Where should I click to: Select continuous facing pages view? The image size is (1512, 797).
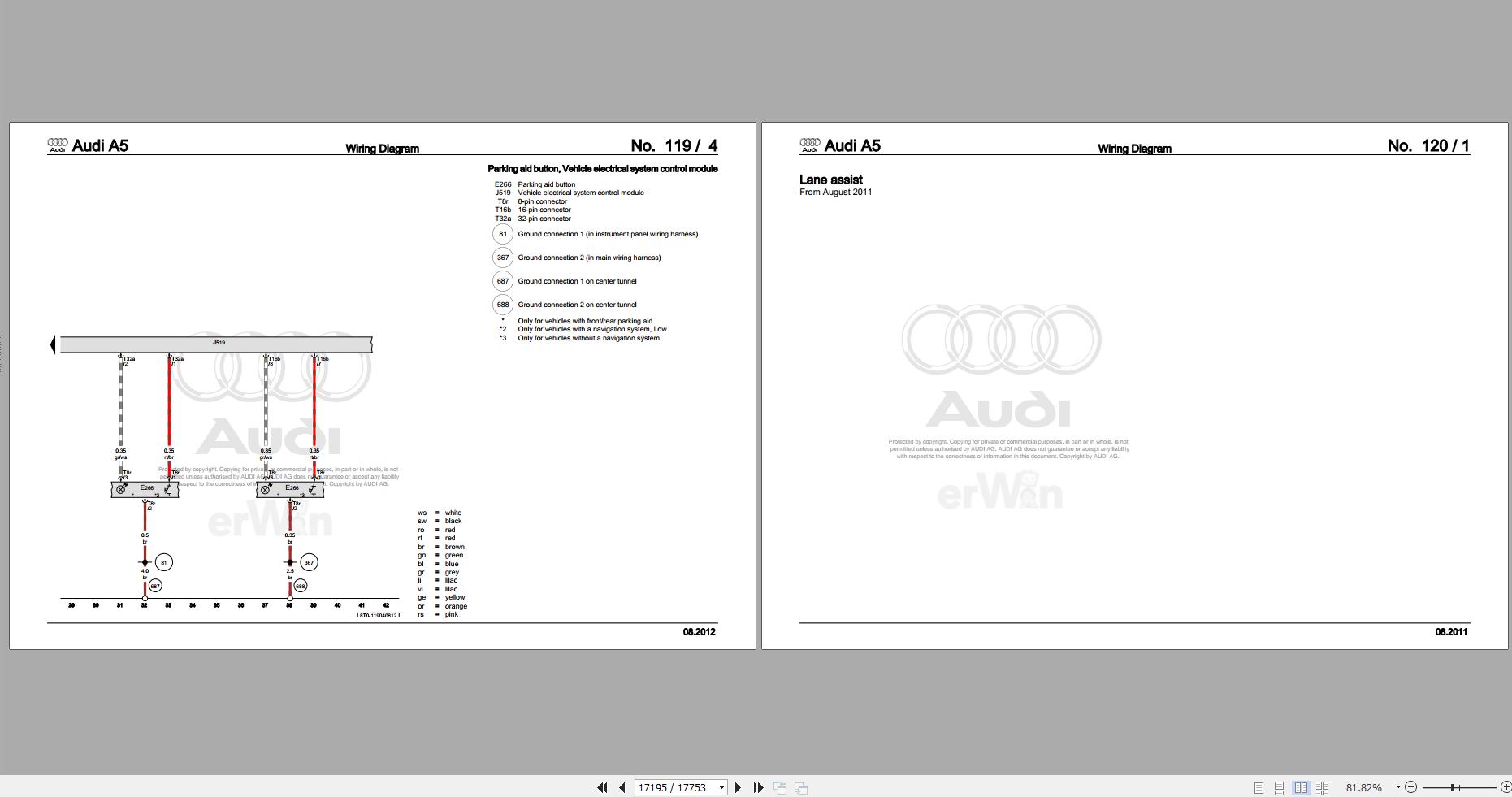pos(1322,787)
